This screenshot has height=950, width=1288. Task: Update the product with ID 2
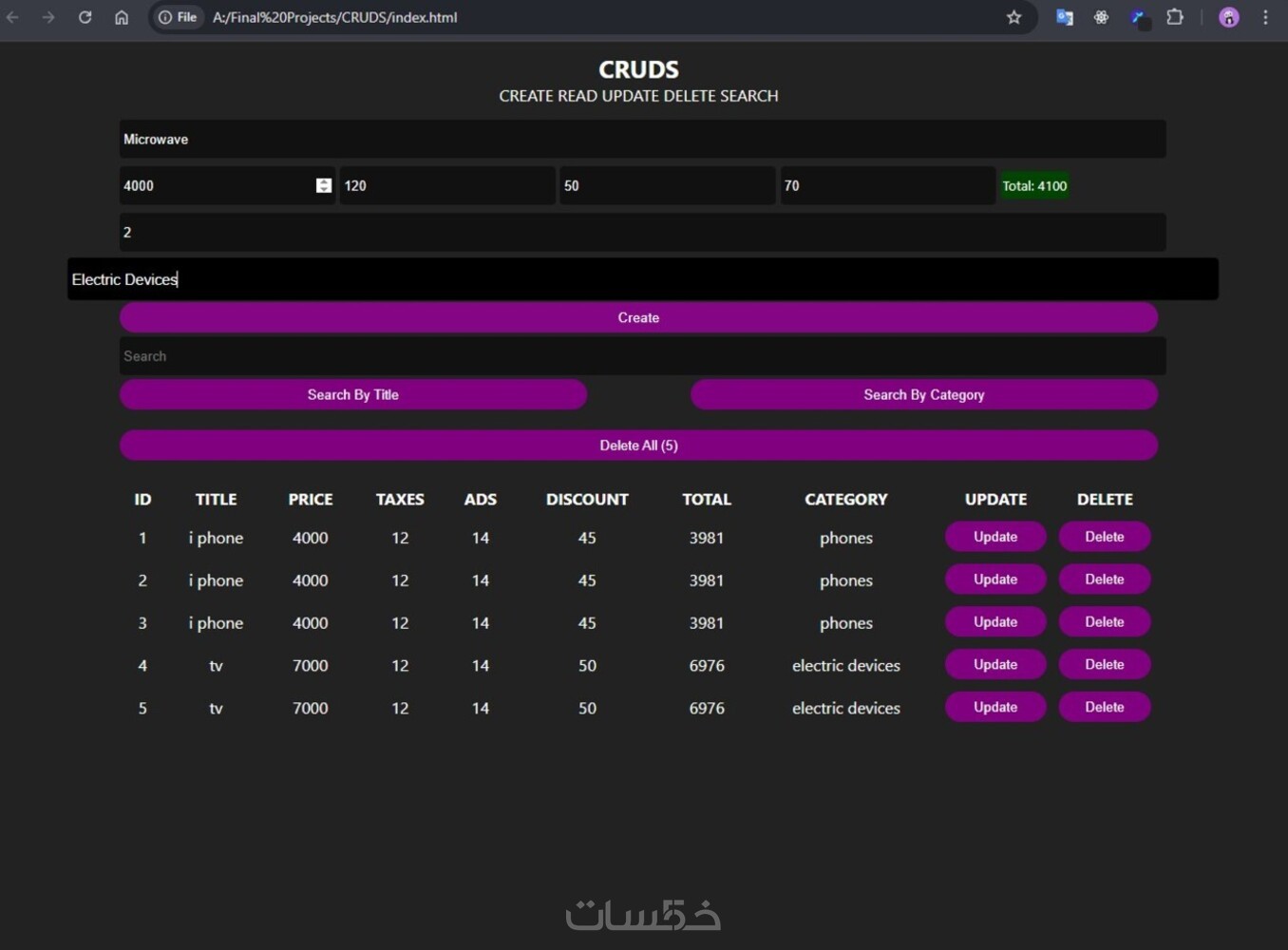[x=995, y=579]
